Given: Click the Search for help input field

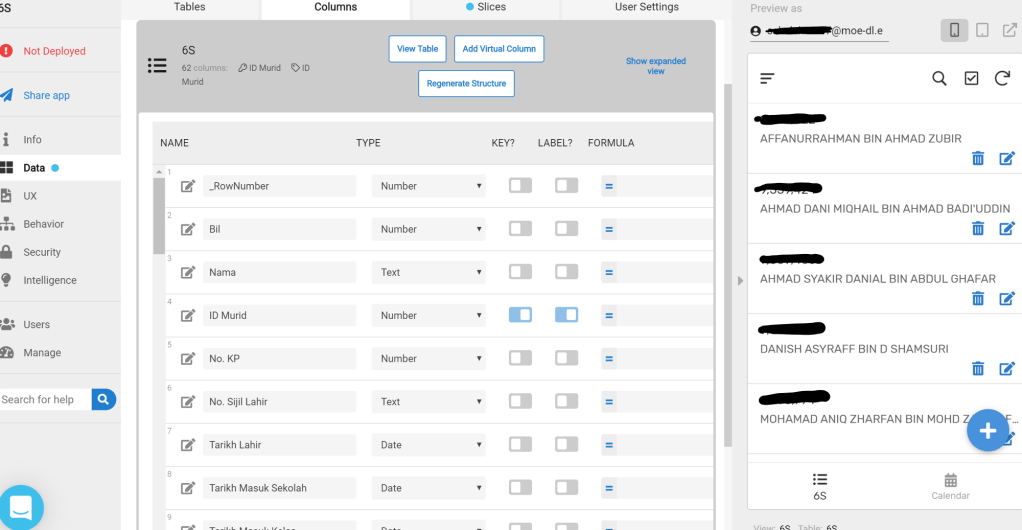Looking at the screenshot, I should (x=44, y=400).
